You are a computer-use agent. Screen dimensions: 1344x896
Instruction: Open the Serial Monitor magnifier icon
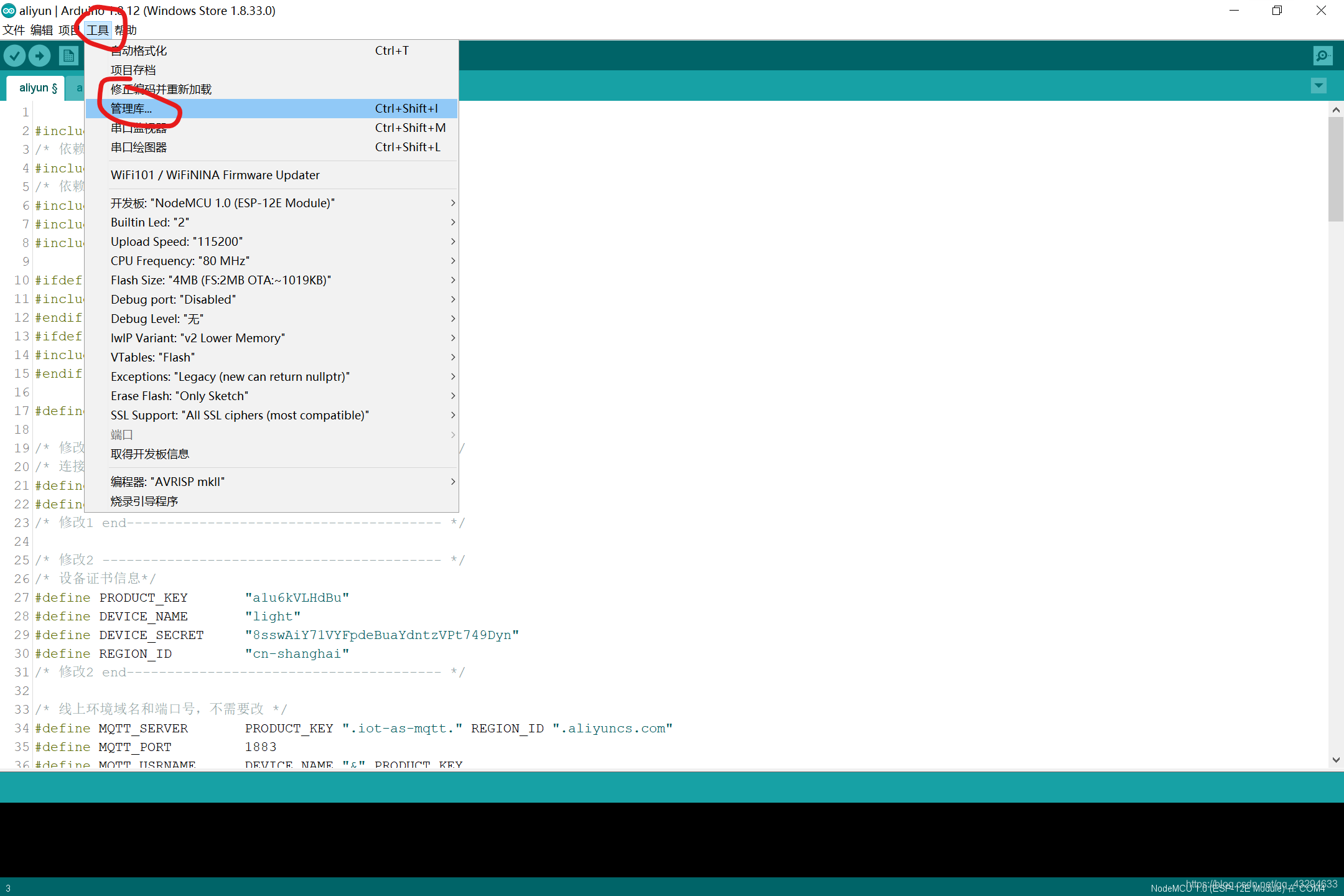point(1322,56)
